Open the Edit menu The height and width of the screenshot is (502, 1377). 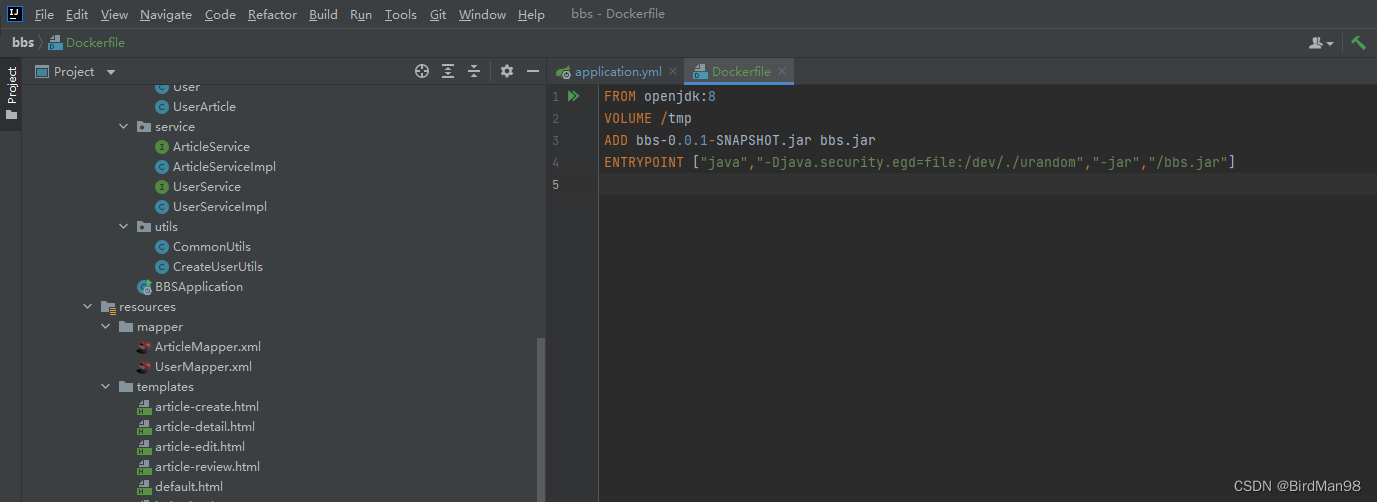pos(77,14)
